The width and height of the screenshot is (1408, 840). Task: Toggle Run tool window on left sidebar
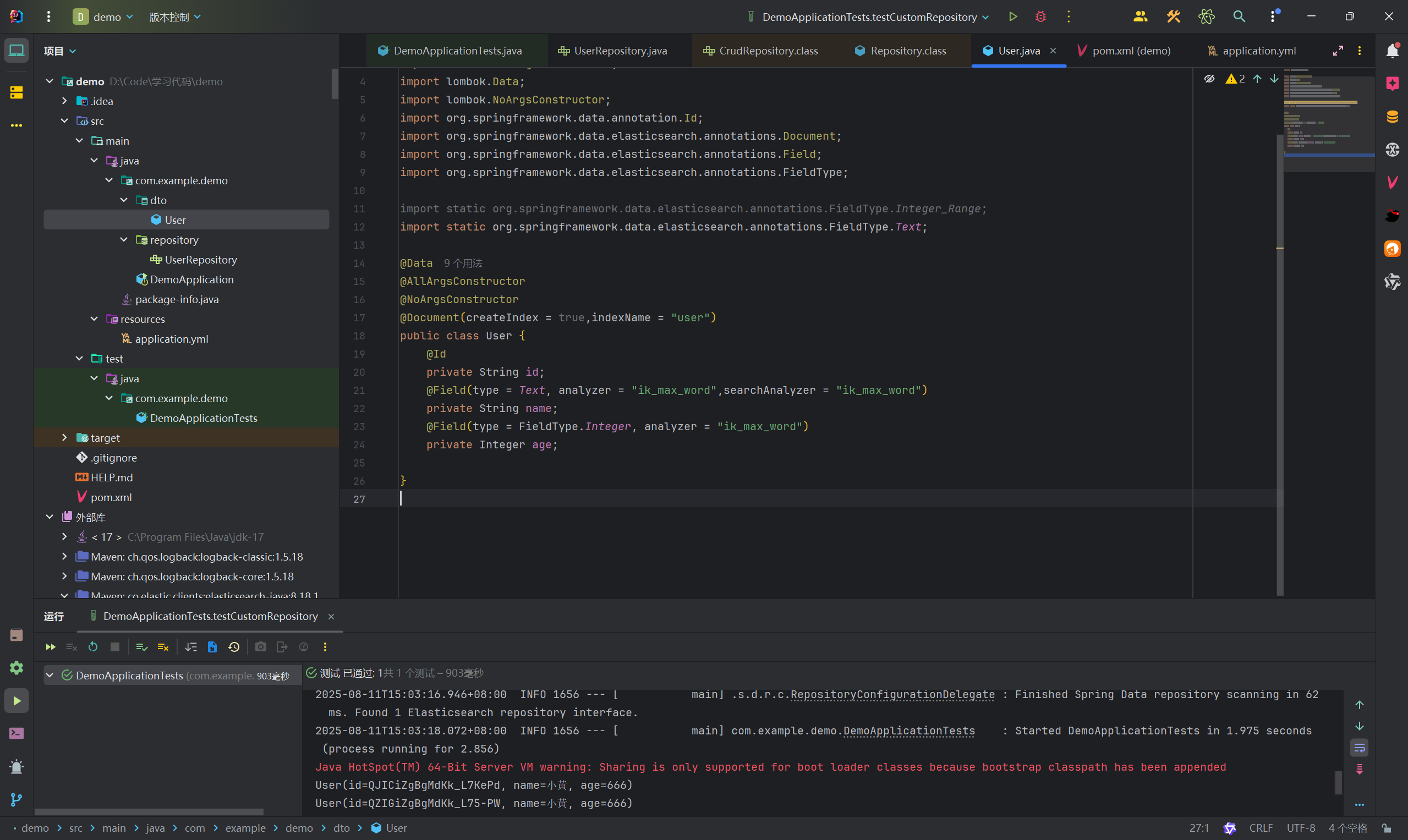[17, 701]
